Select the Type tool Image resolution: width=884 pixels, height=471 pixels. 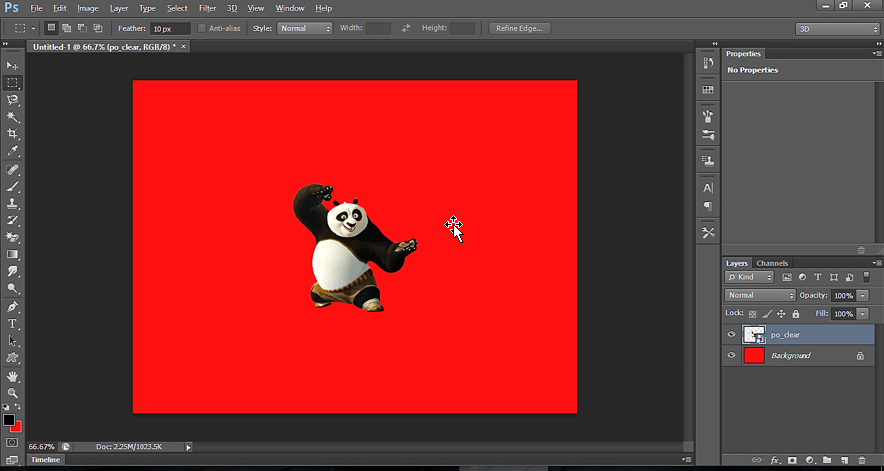click(12, 324)
